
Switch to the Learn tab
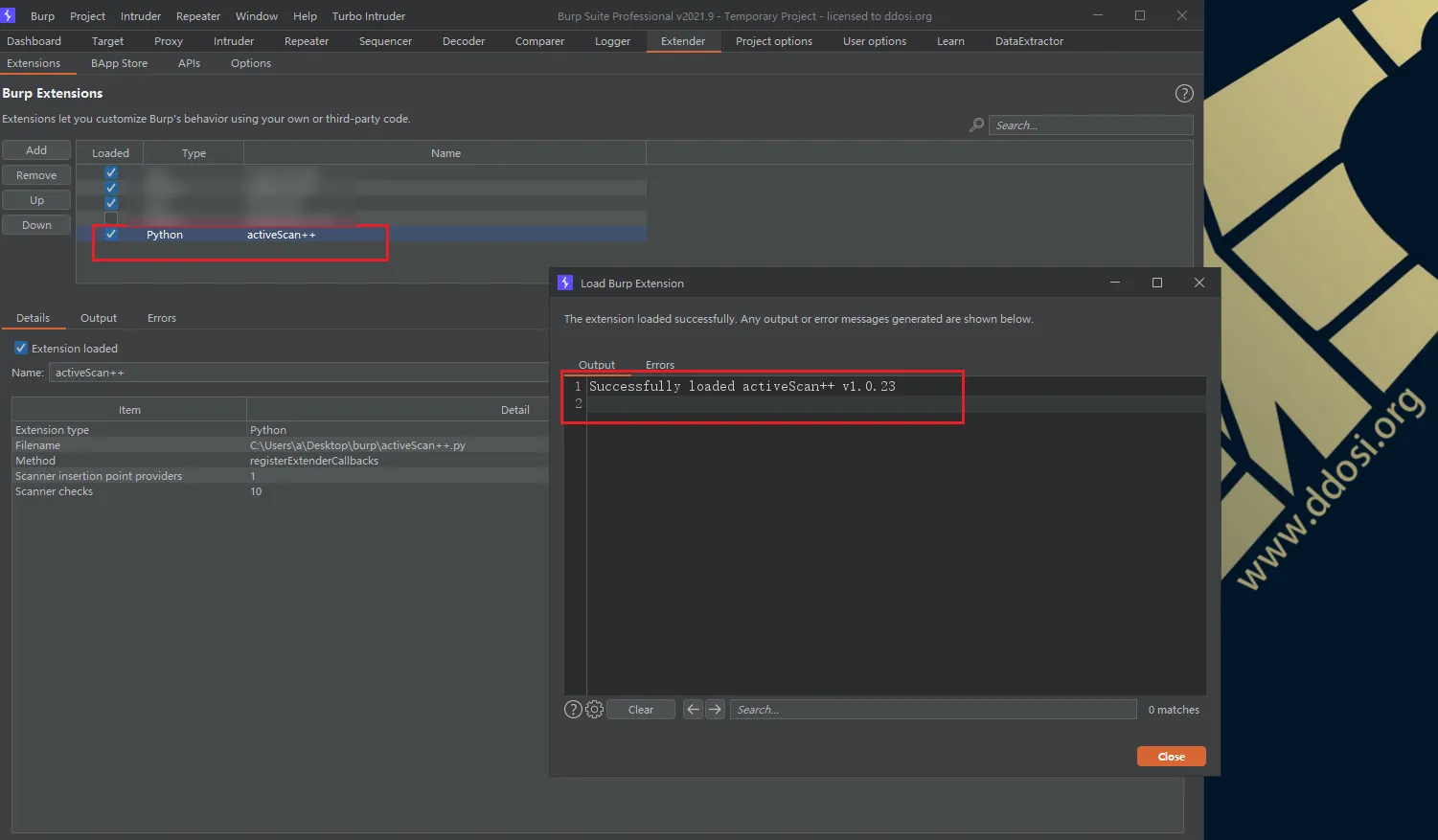(950, 41)
